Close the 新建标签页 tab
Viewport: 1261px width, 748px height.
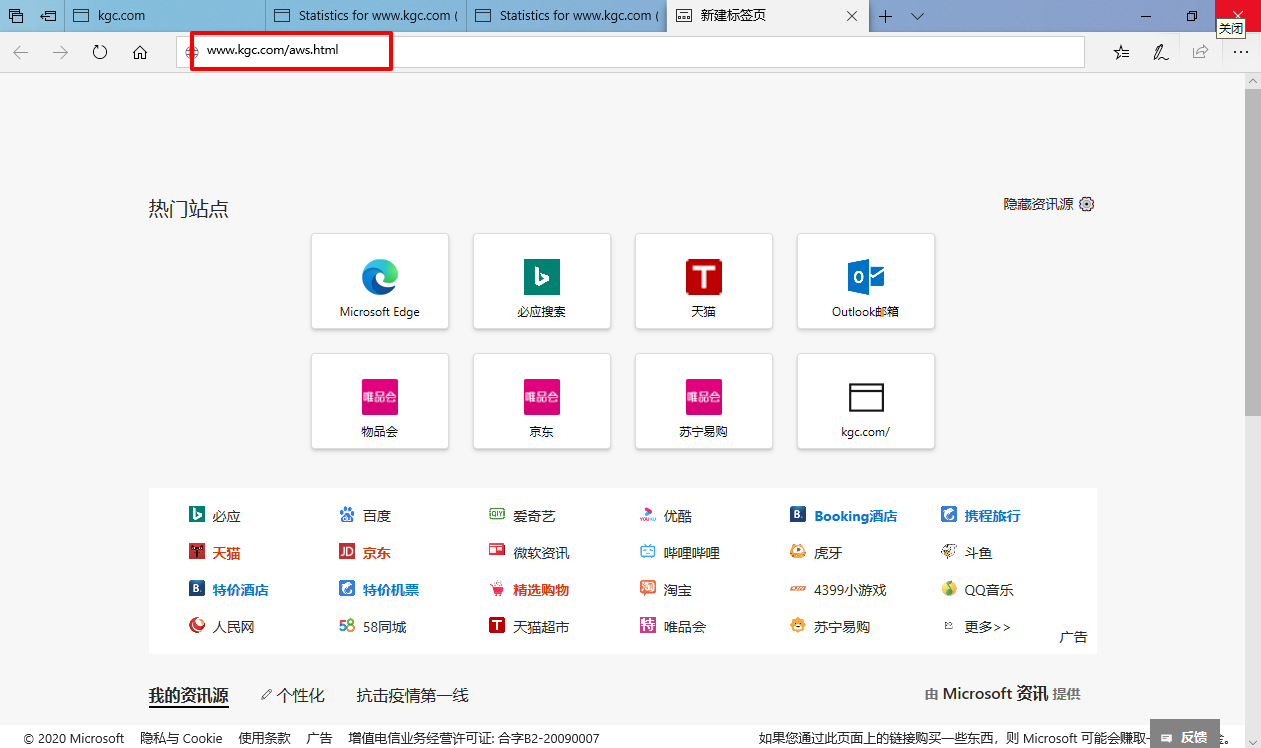(851, 16)
